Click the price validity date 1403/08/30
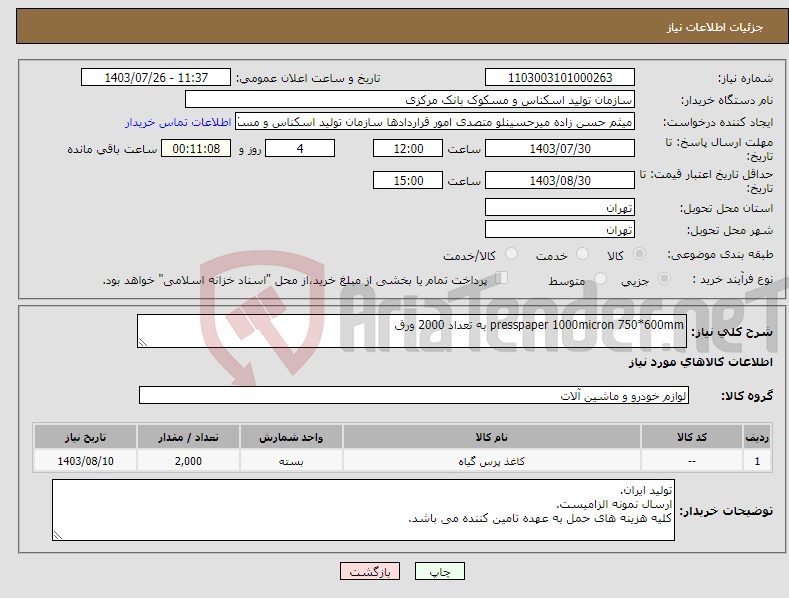 560,180
